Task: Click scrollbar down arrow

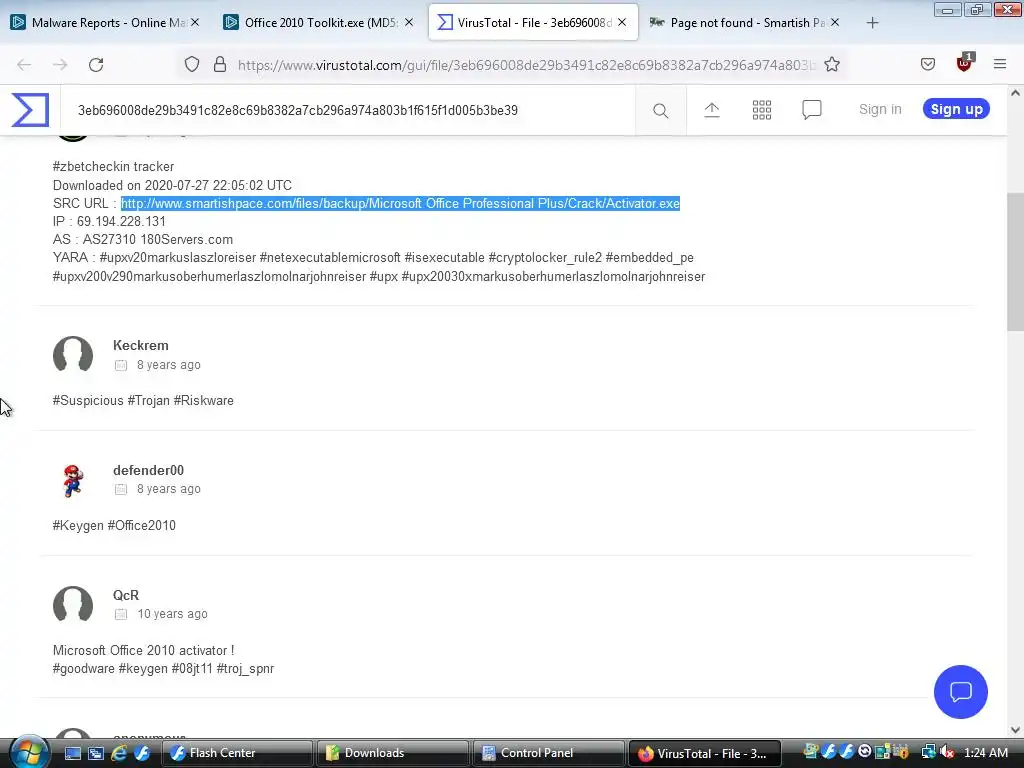Action: pyautogui.click(x=1015, y=730)
